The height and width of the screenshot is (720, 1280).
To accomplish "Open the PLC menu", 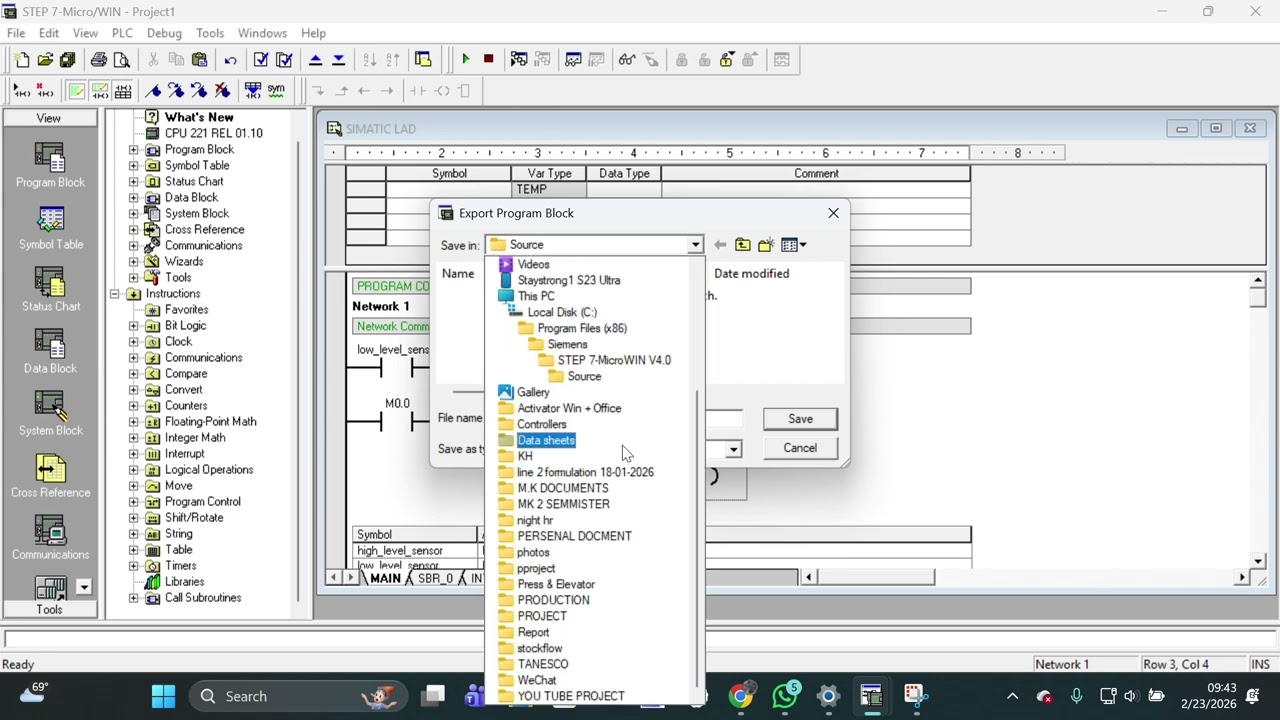I will (x=122, y=33).
